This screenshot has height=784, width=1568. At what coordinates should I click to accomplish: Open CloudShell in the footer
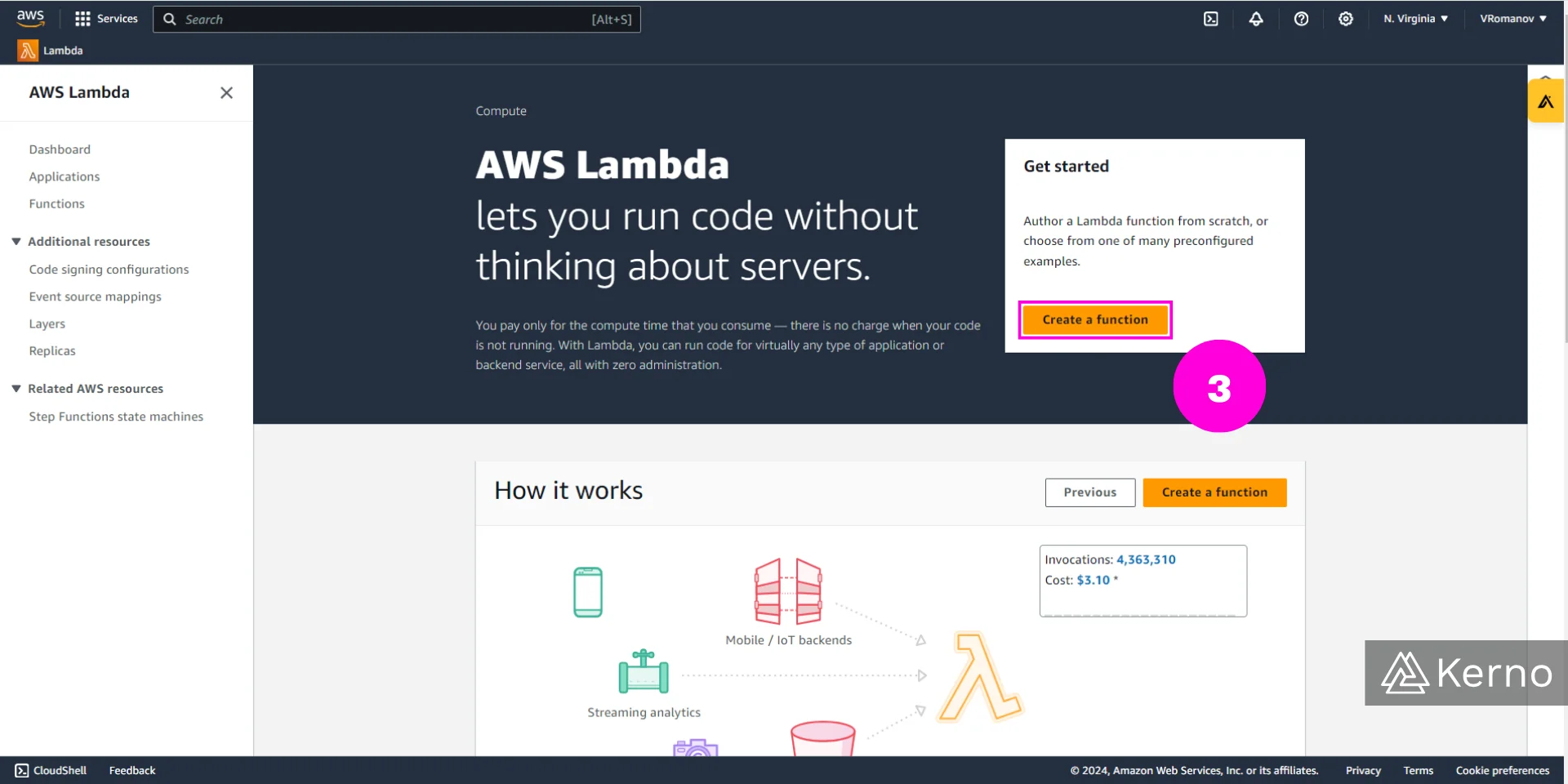click(51, 770)
